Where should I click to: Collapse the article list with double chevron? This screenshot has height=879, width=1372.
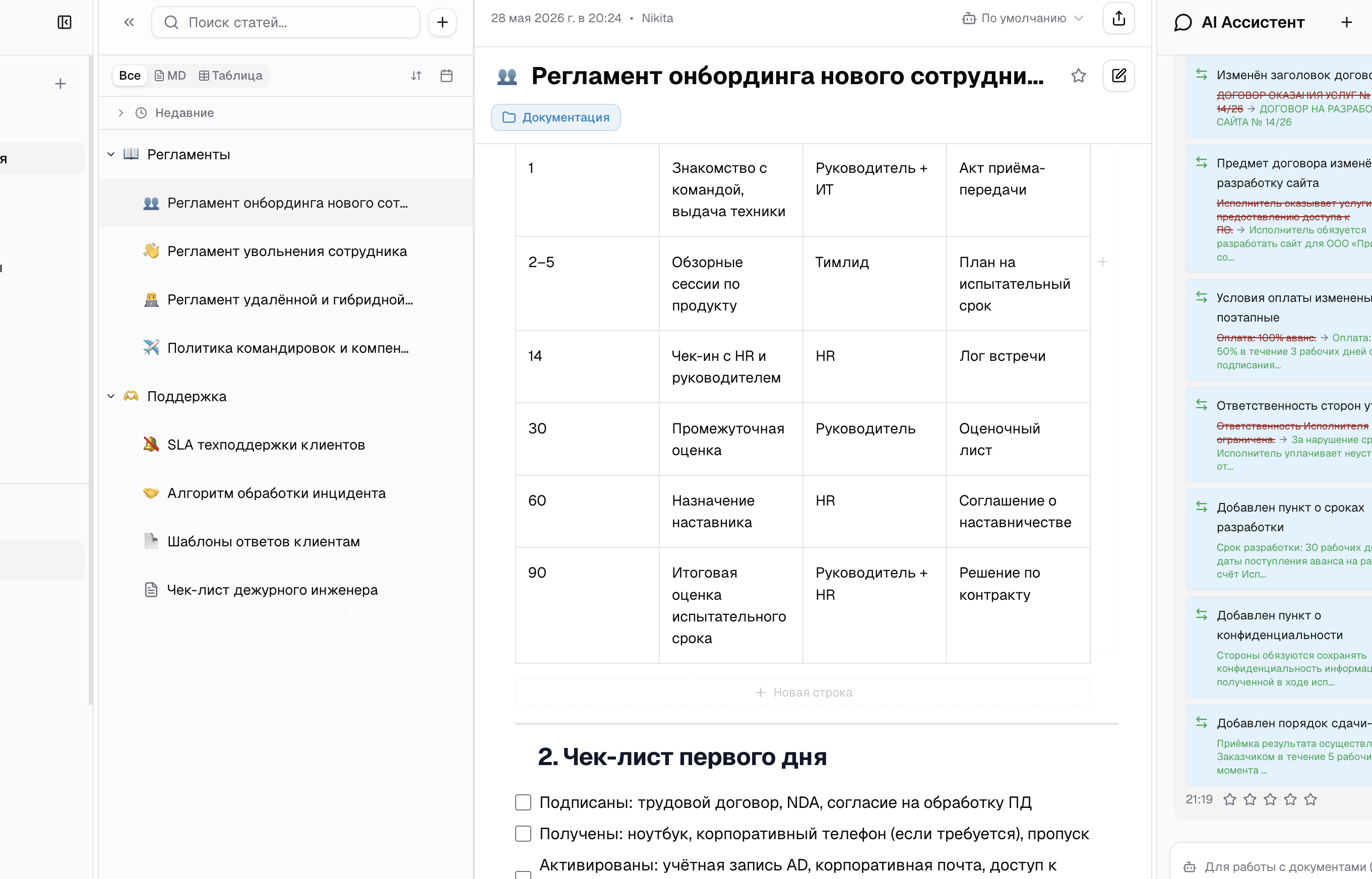pos(129,22)
